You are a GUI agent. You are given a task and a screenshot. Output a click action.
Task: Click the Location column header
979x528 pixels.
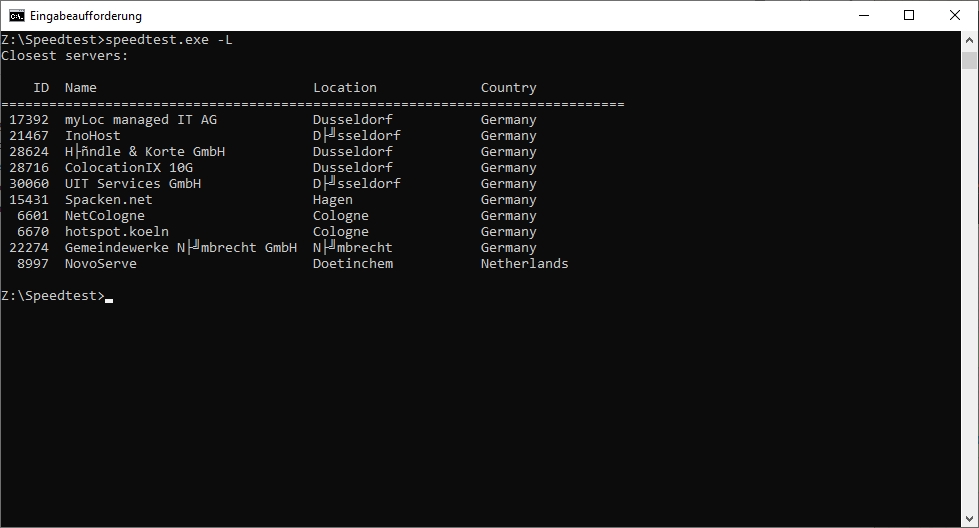345,88
